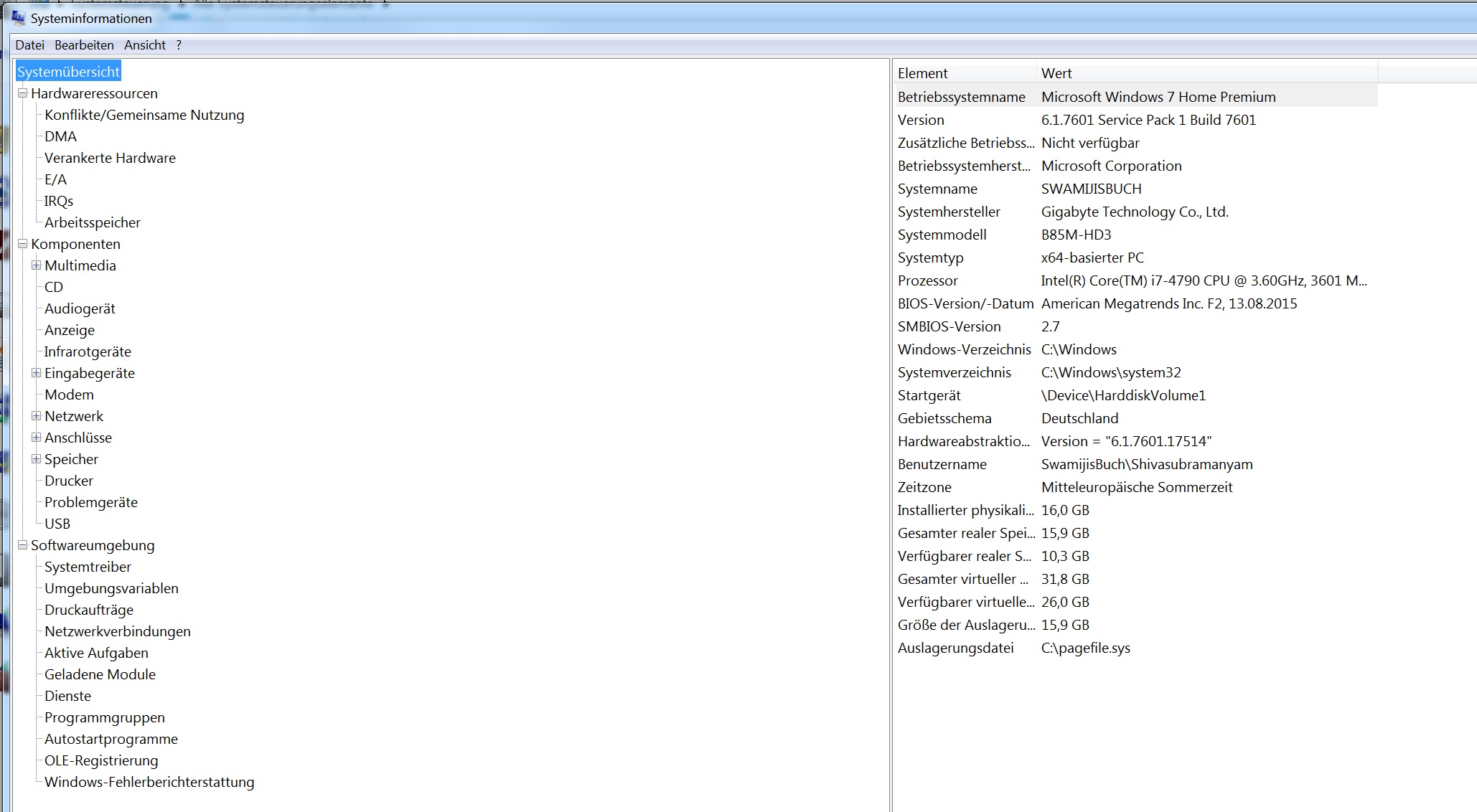The image size is (1477, 812).
Task: Expand the Speicher node
Action: click(37, 459)
